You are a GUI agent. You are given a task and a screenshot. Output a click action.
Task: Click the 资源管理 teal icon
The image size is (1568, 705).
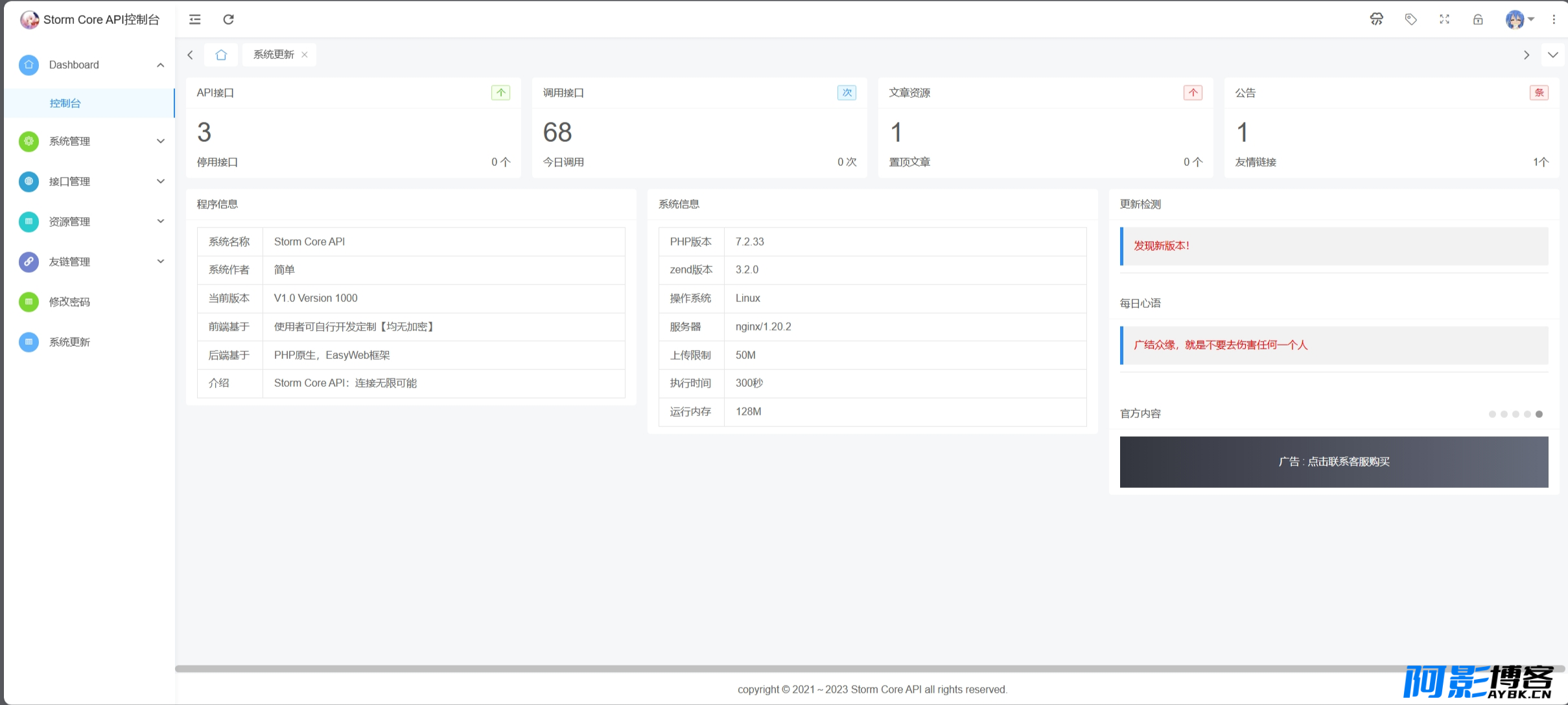29,222
